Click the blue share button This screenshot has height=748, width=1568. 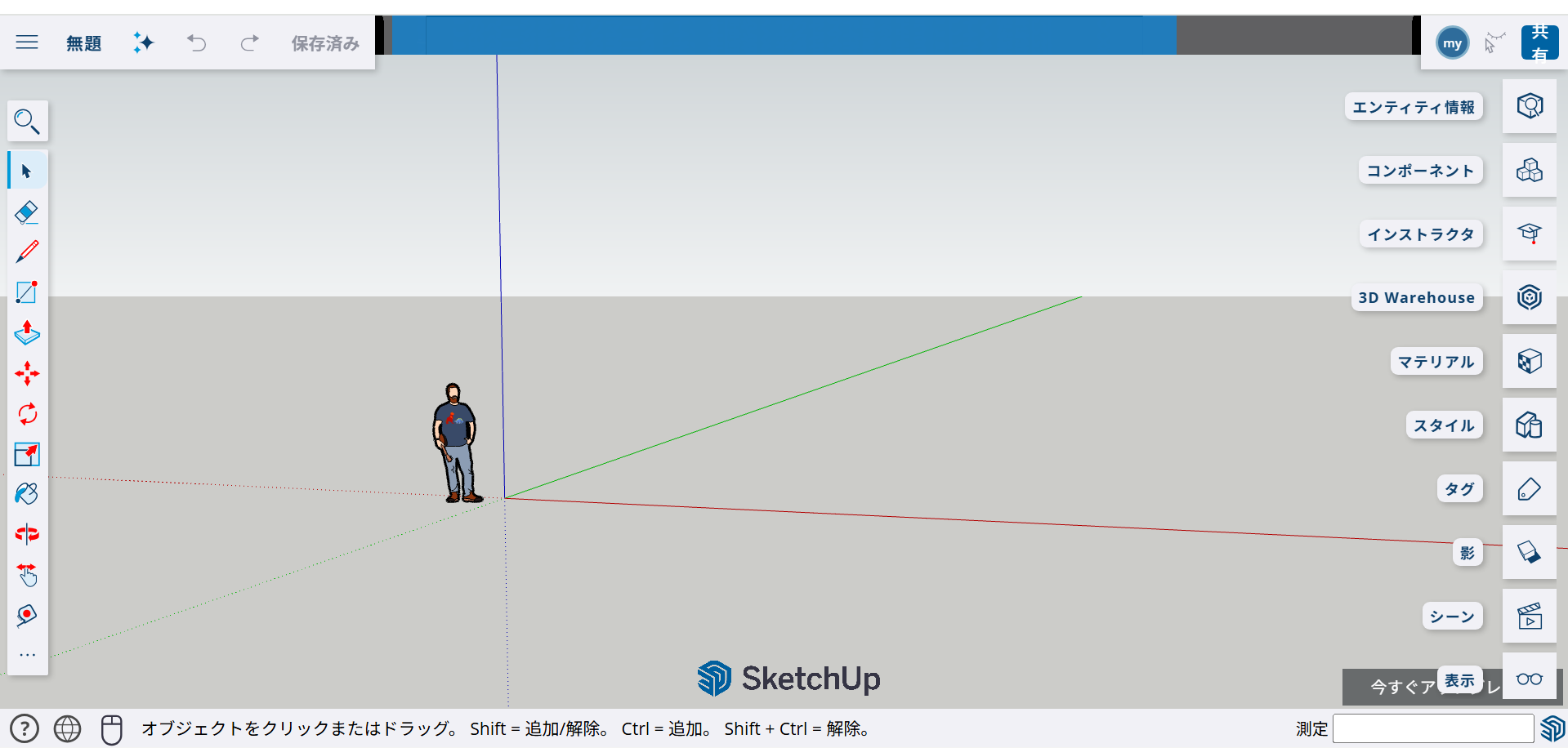tap(1539, 42)
